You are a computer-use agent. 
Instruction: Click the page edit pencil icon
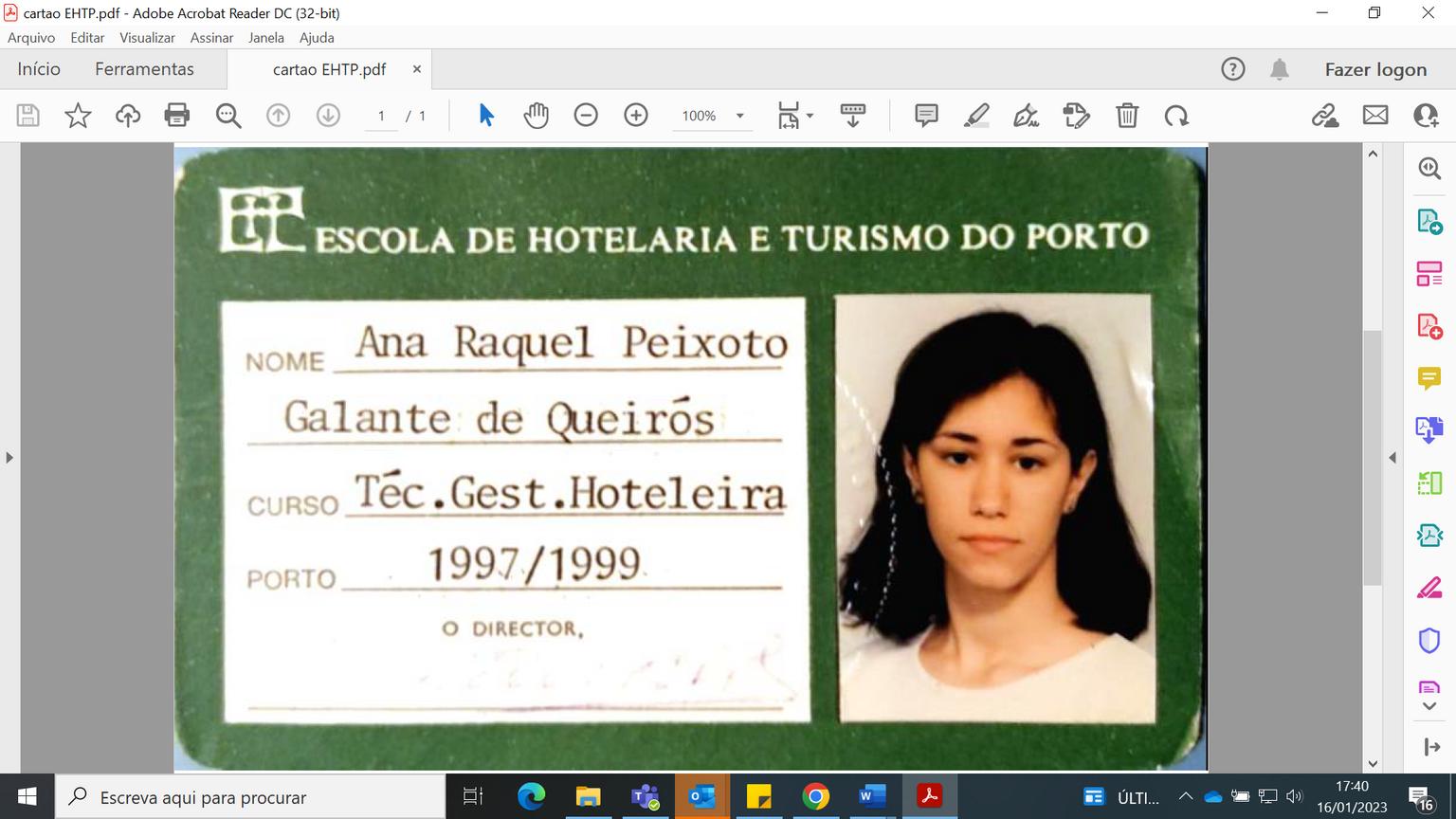1077,116
